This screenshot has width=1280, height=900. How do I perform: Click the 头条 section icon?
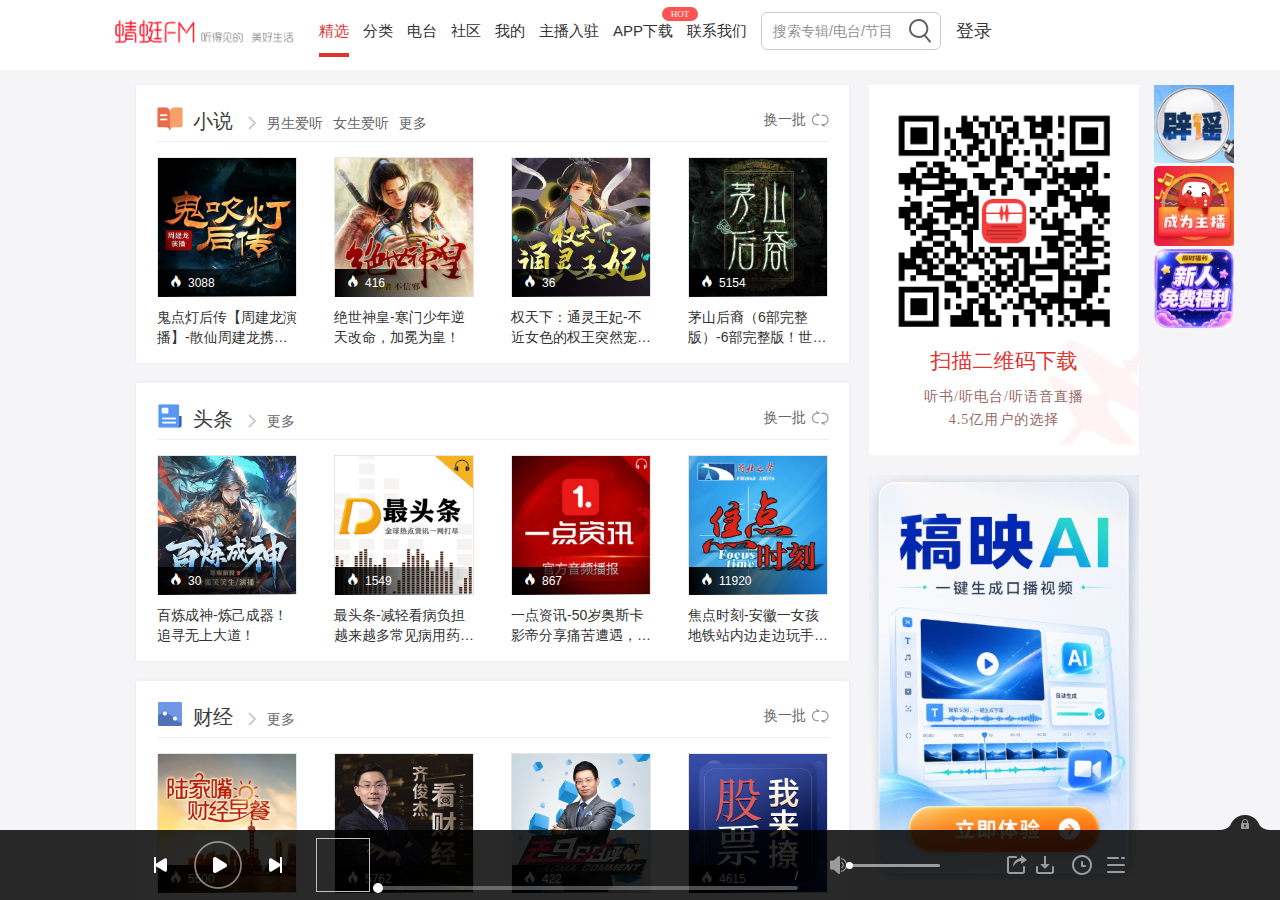coord(170,416)
